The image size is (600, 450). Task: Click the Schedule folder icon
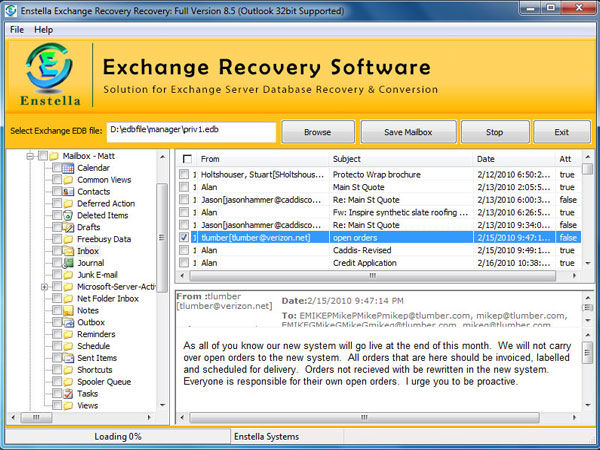(68, 346)
